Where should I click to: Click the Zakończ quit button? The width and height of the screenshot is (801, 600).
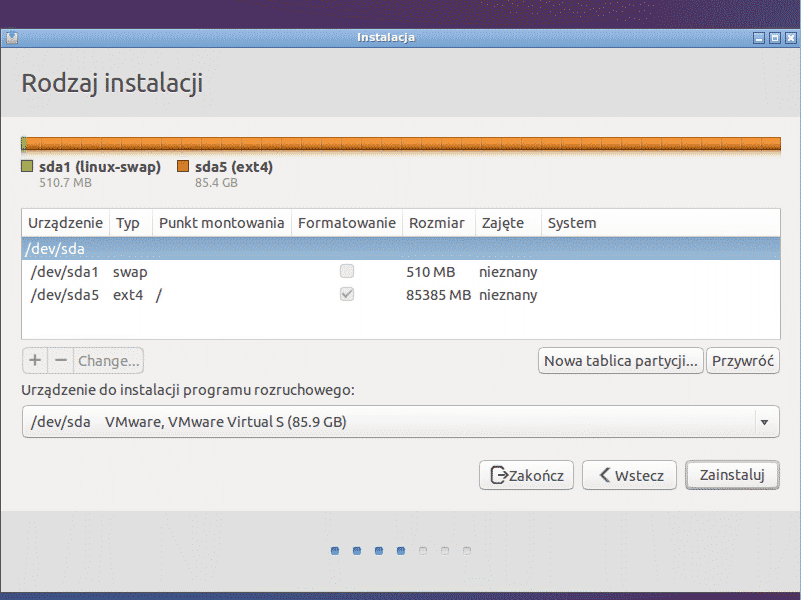pyautogui.click(x=527, y=475)
